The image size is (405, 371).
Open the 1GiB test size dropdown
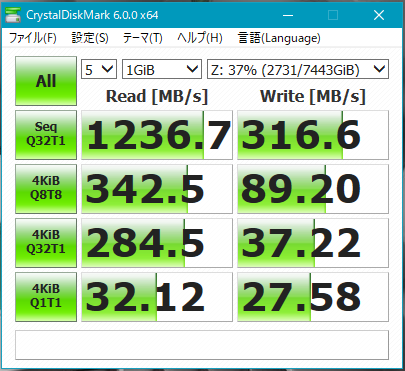(x=162, y=69)
